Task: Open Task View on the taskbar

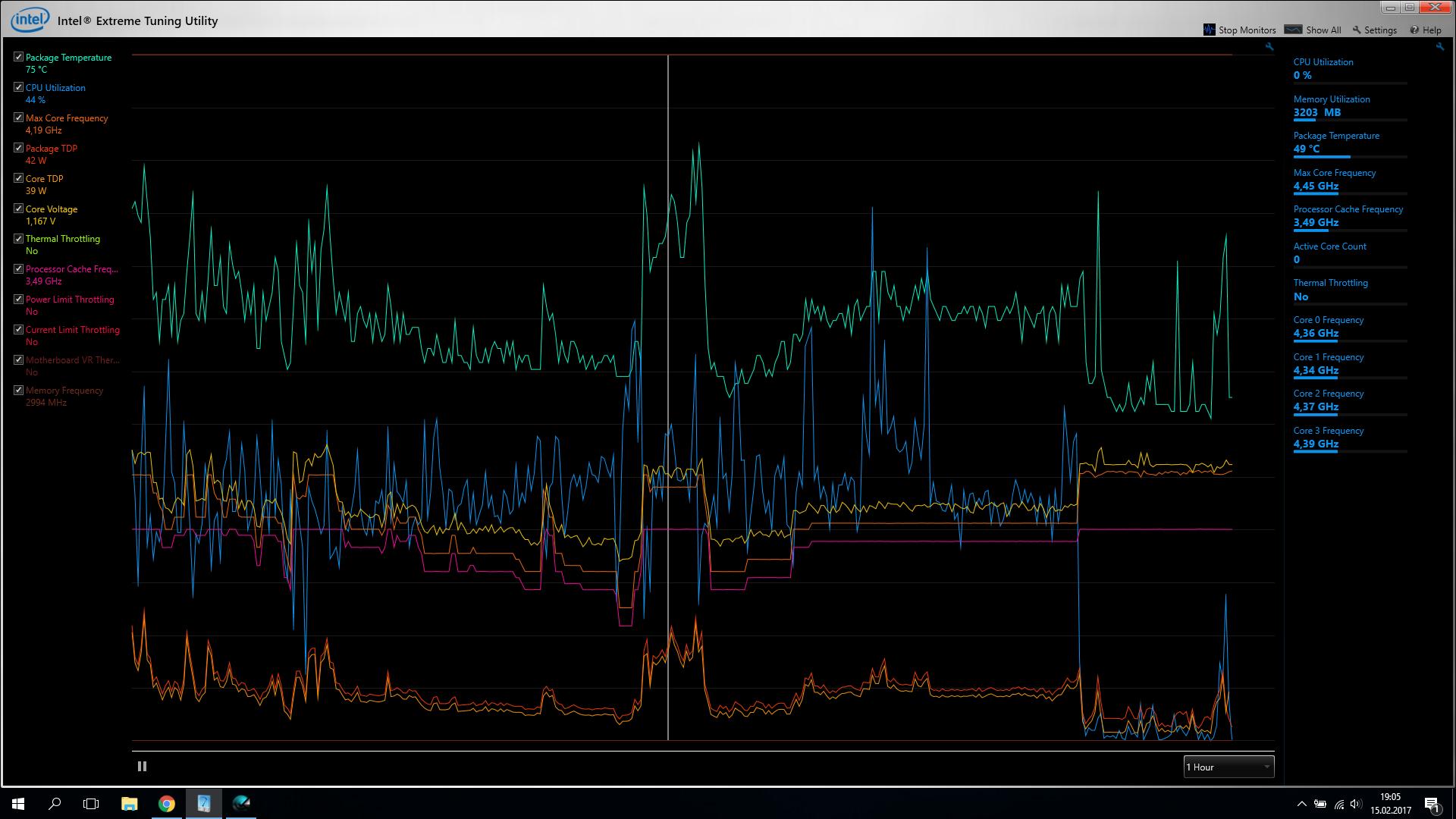Action: point(91,804)
